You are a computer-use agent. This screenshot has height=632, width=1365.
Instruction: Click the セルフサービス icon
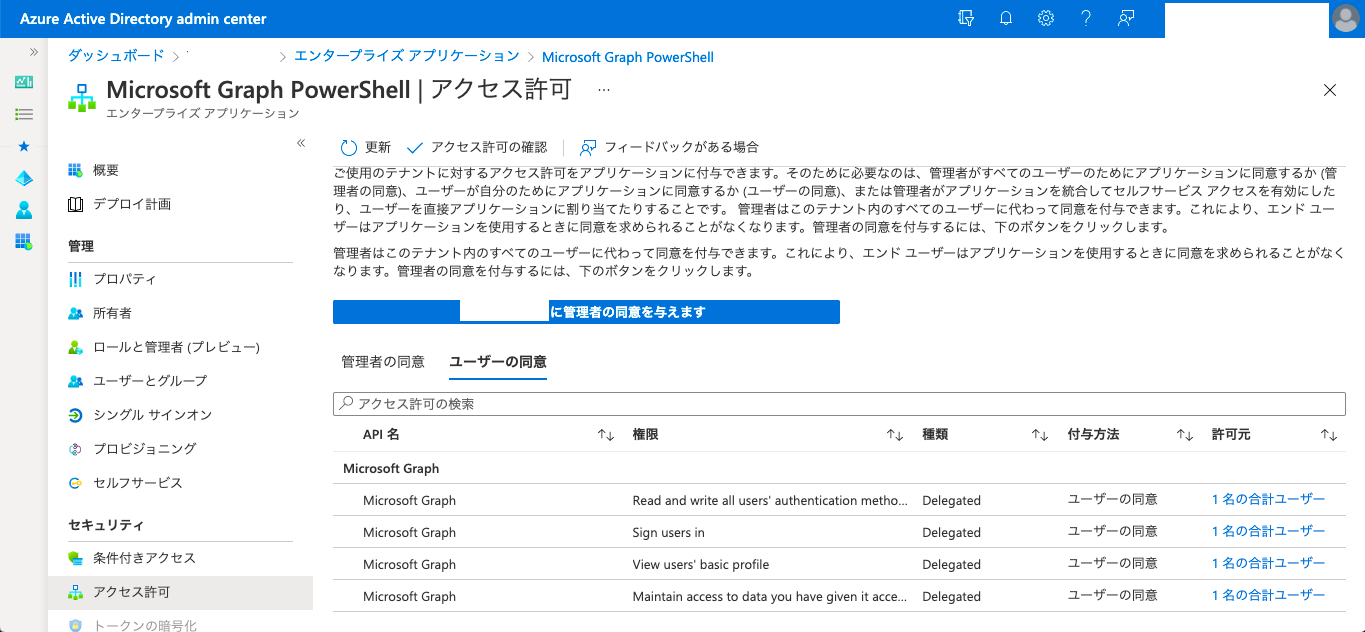pyautogui.click(x=75, y=483)
